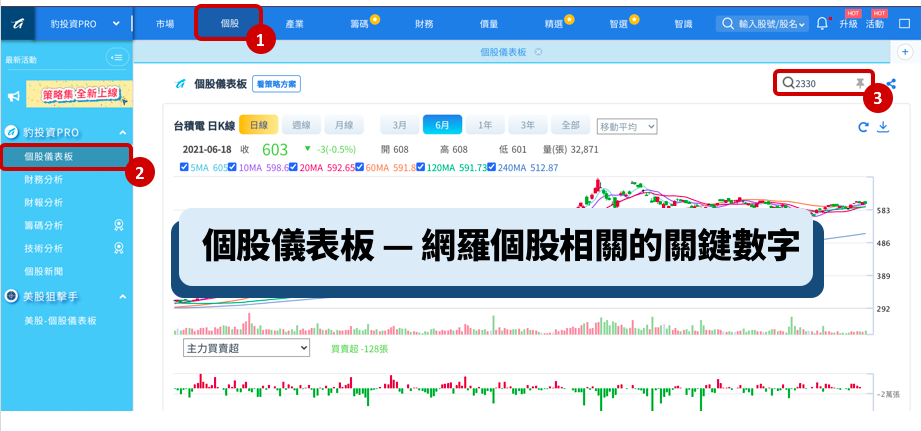Viewport: 921px width, 431px height.
Task: Download the chart data
Action: pyautogui.click(x=882, y=127)
